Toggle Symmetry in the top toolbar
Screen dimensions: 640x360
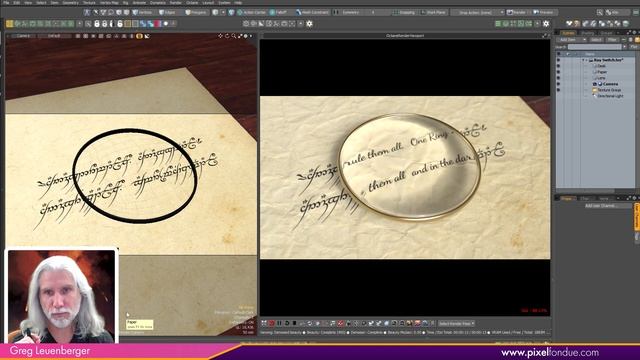click(x=351, y=12)
